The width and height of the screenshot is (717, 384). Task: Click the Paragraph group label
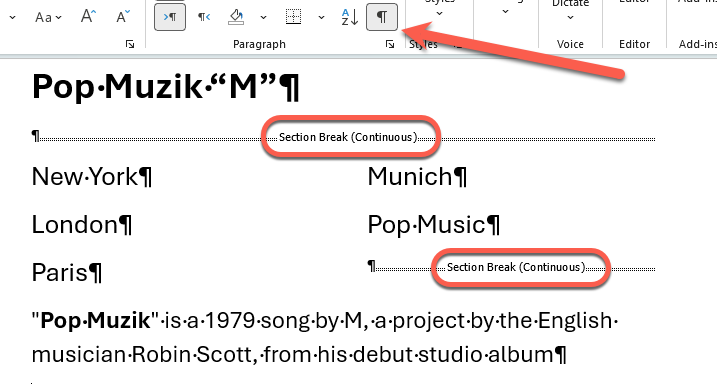coord(259,44)
